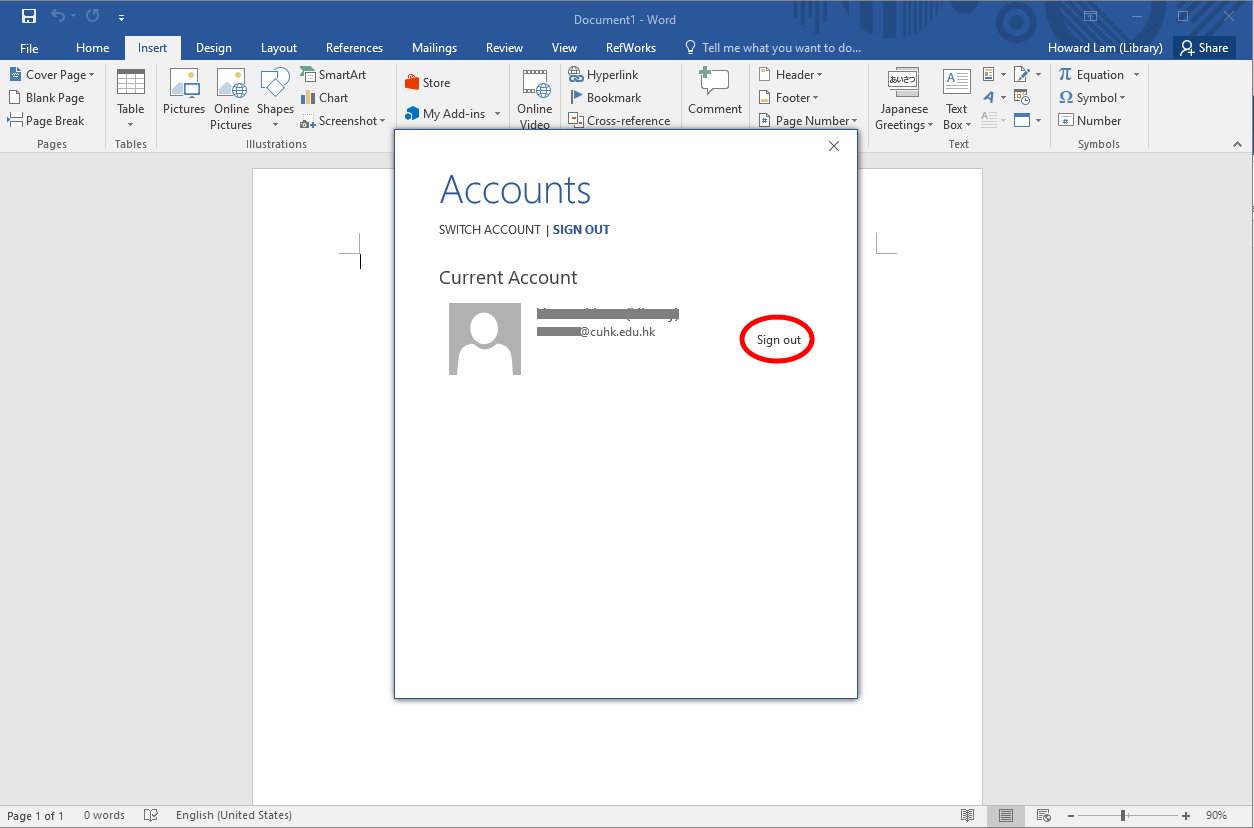
Task: Click the zoom slider handle
Action: coord(1123,815)
